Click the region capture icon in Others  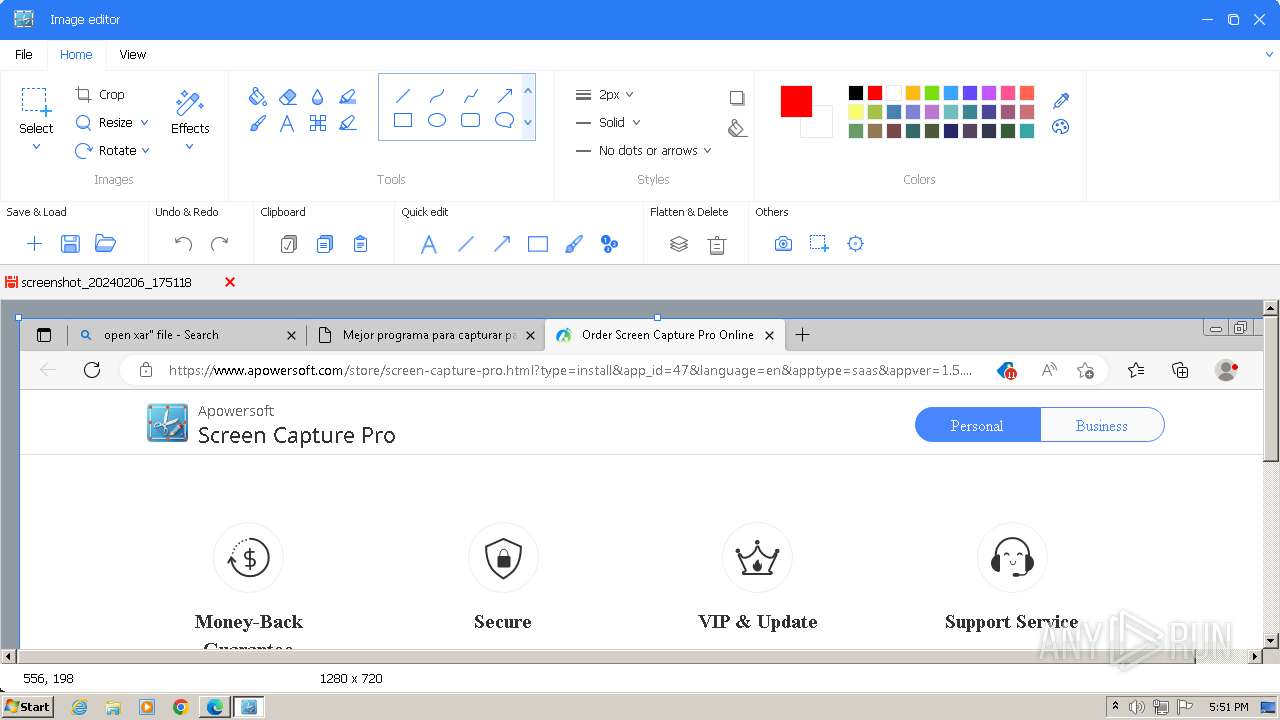(819, 244)
